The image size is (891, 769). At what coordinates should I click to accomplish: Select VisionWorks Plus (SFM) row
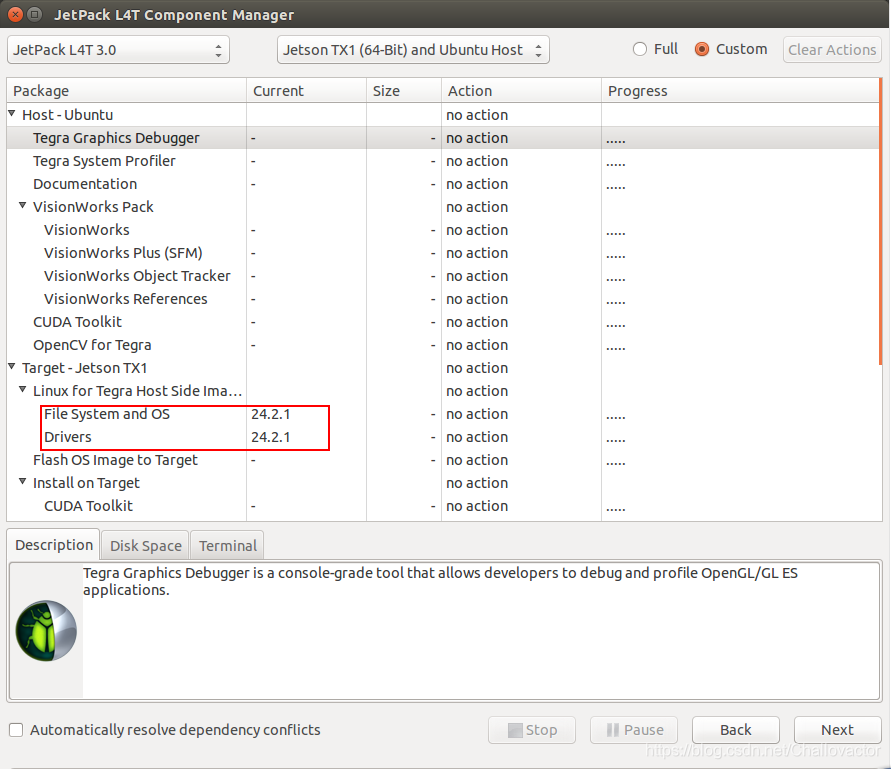(x=443, y=253)
